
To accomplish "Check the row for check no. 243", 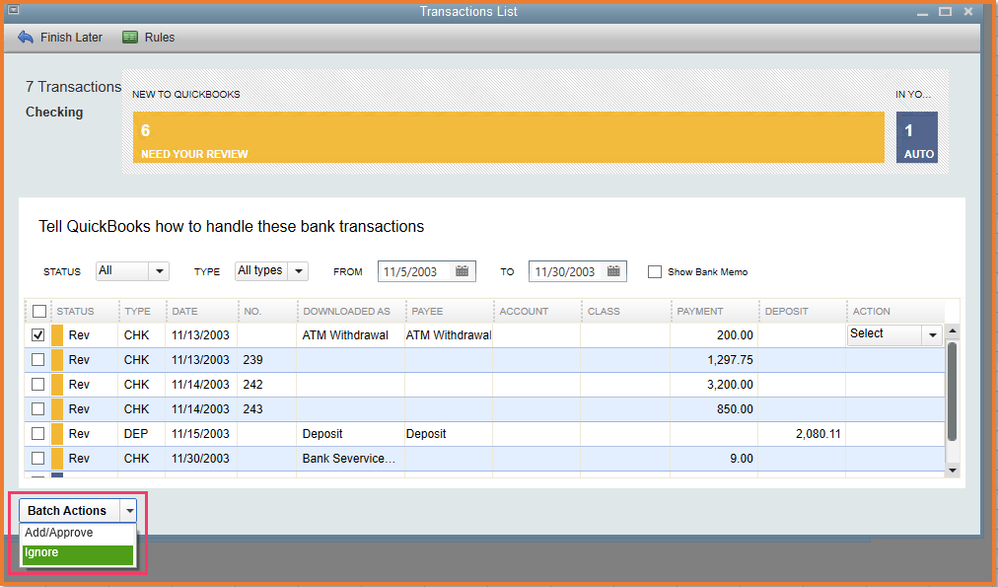I will coord(38,409).
